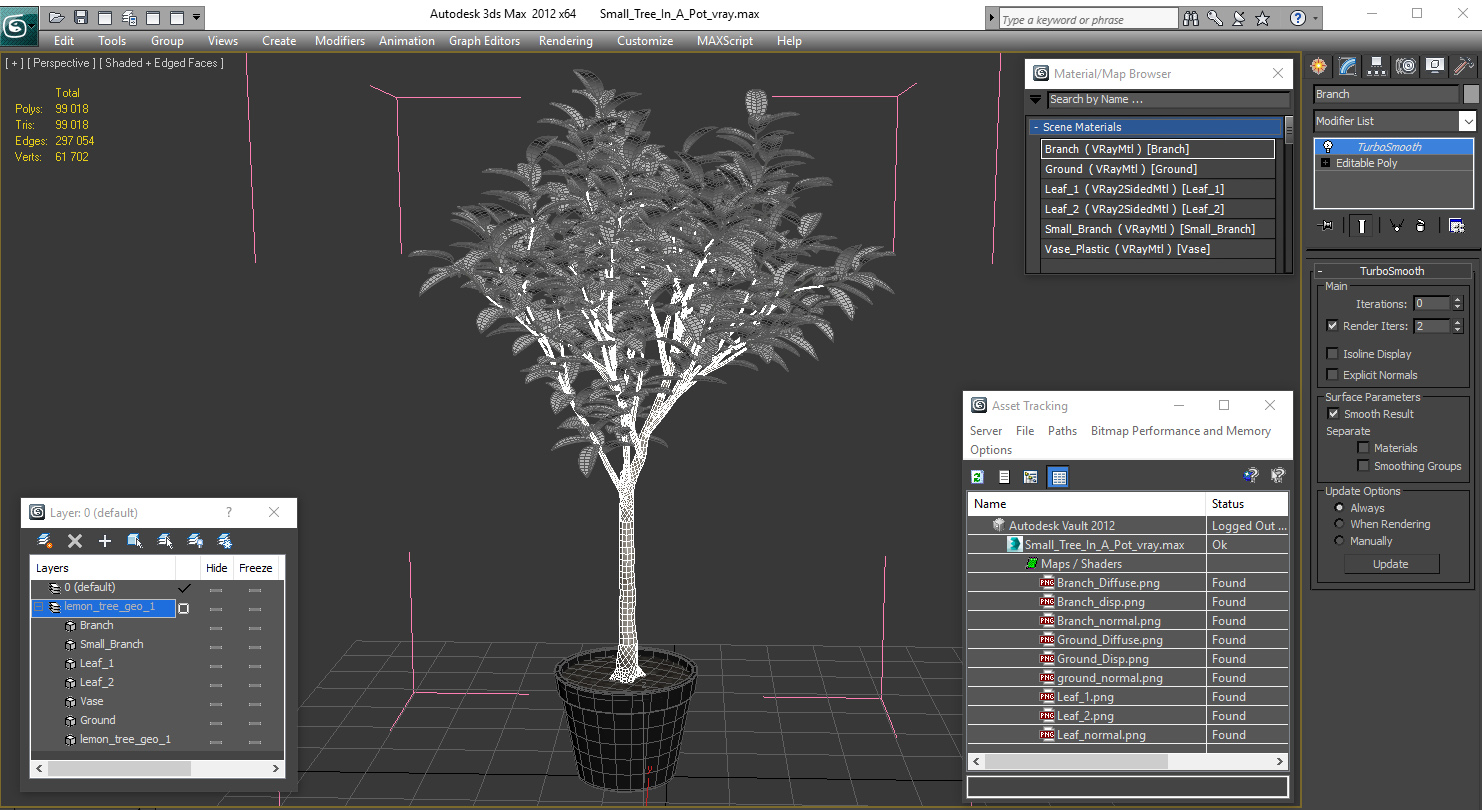Enable Explicit Normals checkbox
This screenshot has width=1482, height=810.
(1332, 375)
